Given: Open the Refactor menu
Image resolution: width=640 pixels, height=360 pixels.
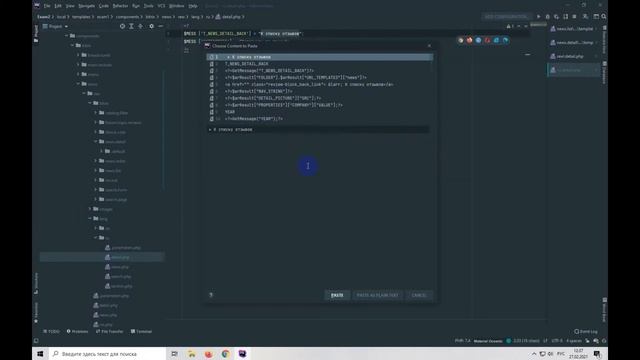Looking at the screenshot, I should 120,6.
